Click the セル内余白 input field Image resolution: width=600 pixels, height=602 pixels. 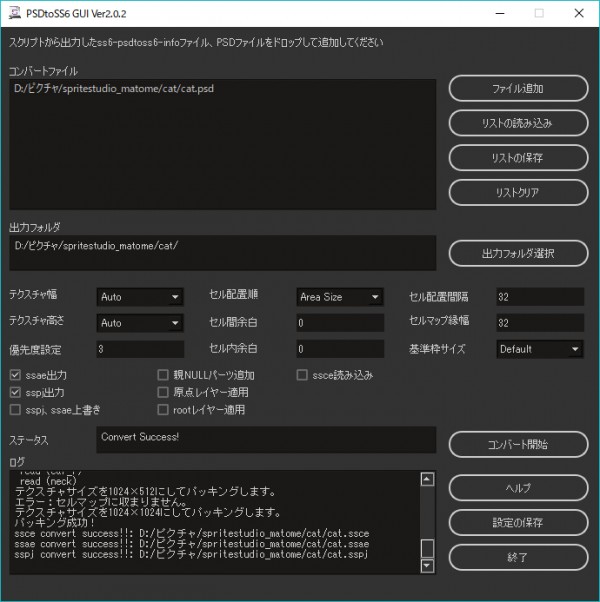[x=340, y=349]
